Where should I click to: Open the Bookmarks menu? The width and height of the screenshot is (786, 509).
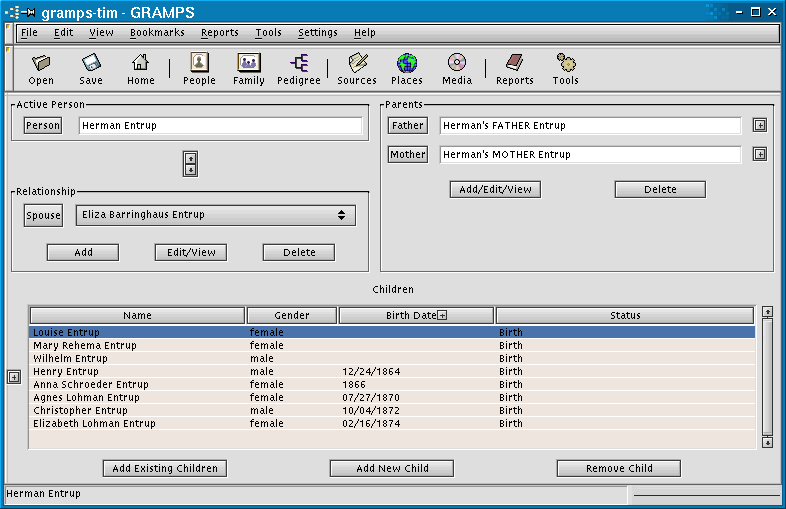[x=157, y=33]
